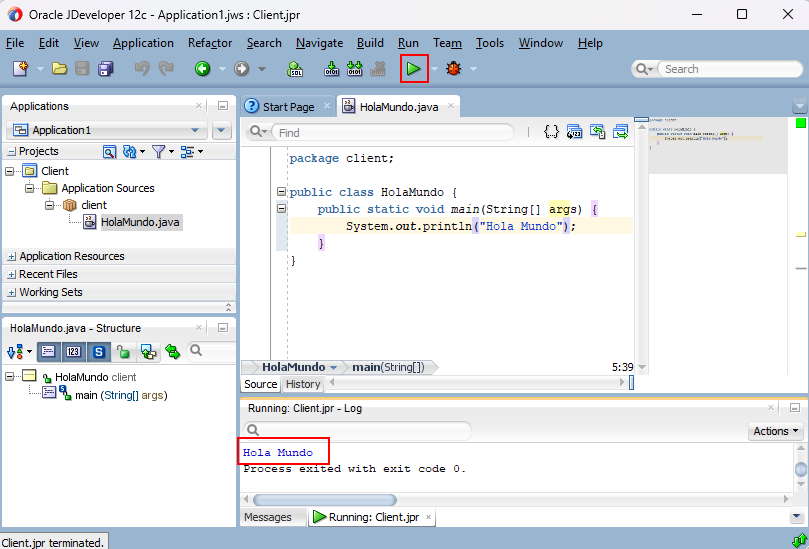This screenshot has height=549, width=809.
Task: Toggle show inherited members in Structure
Action: 149,352
